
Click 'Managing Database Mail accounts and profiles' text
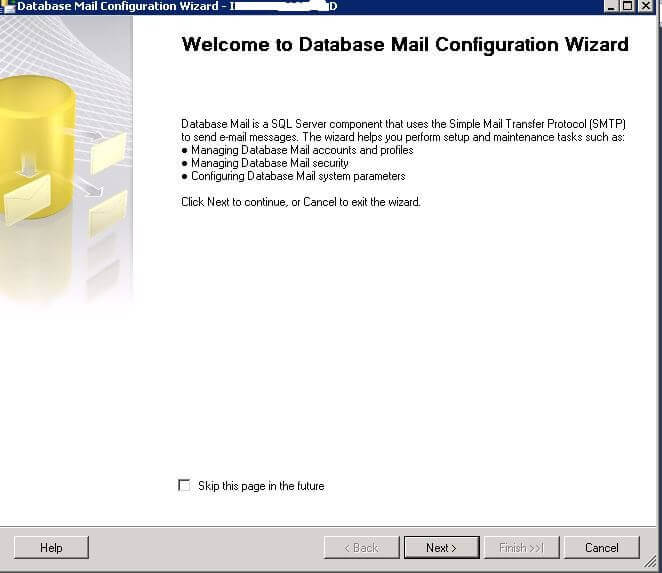tap(302, 150)
